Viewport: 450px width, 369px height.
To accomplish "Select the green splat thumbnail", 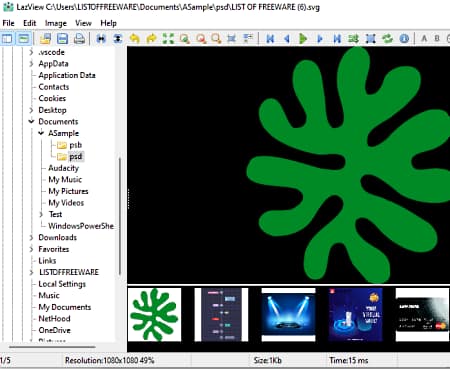I will [154, 315].
